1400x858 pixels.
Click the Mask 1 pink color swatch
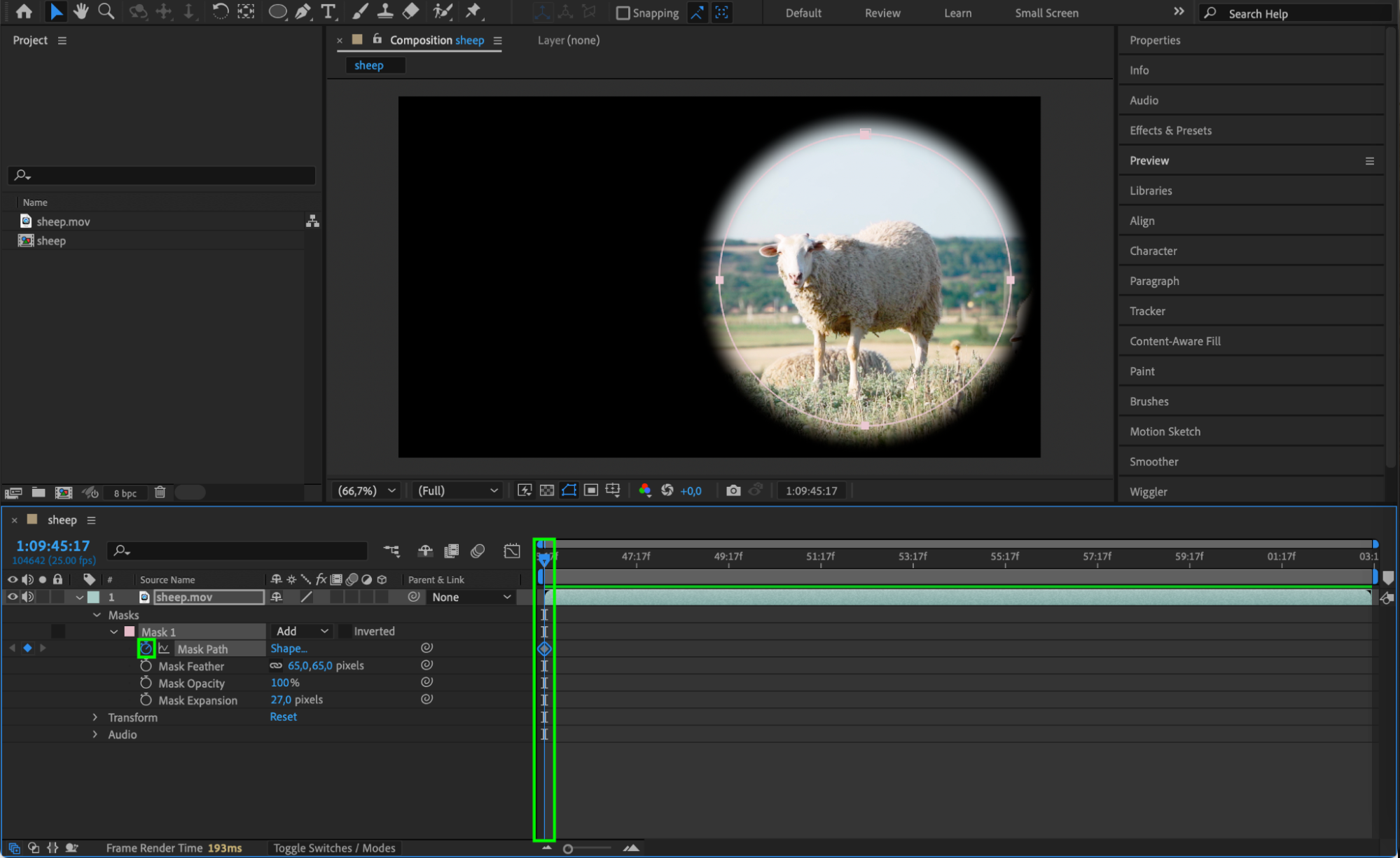click(130, 631)
